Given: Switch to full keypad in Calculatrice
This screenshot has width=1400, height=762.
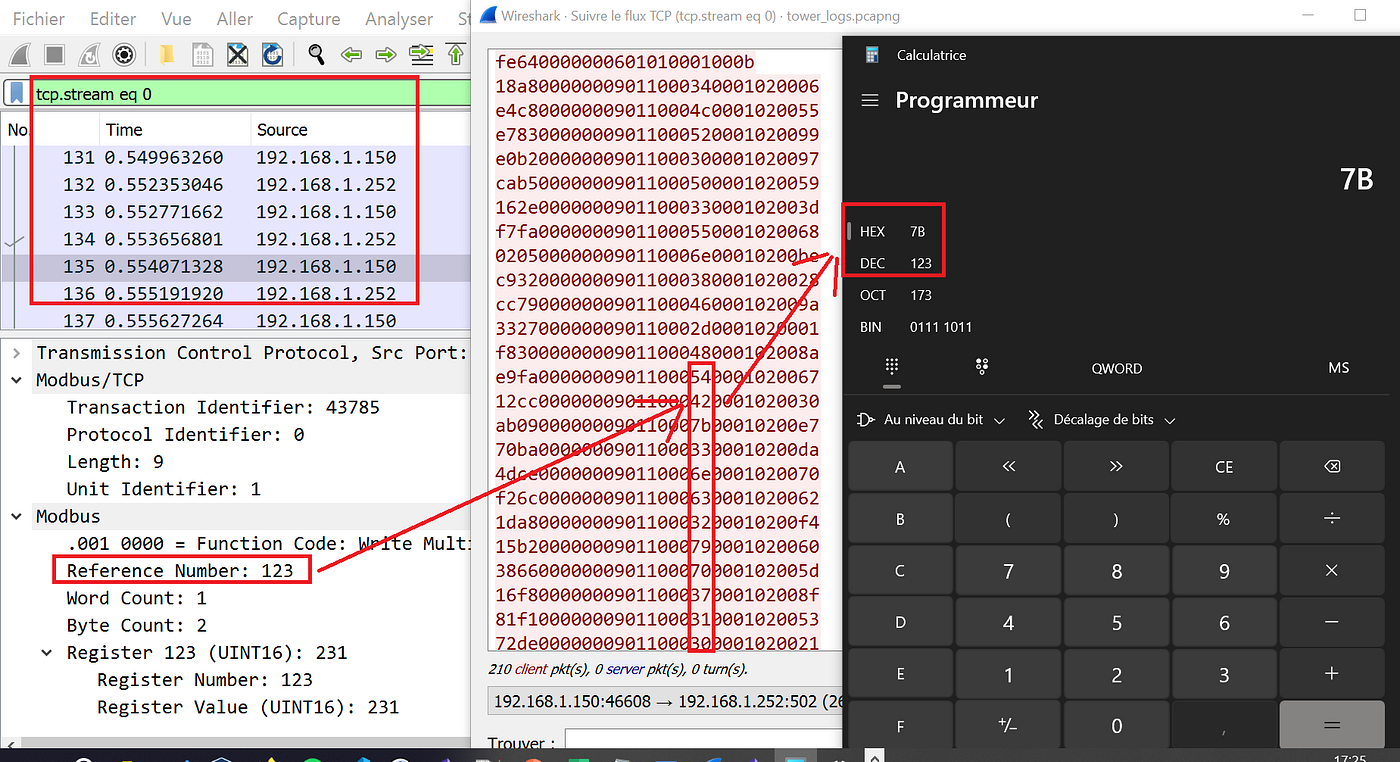Looking at the screenshot, I should (892, 367).
